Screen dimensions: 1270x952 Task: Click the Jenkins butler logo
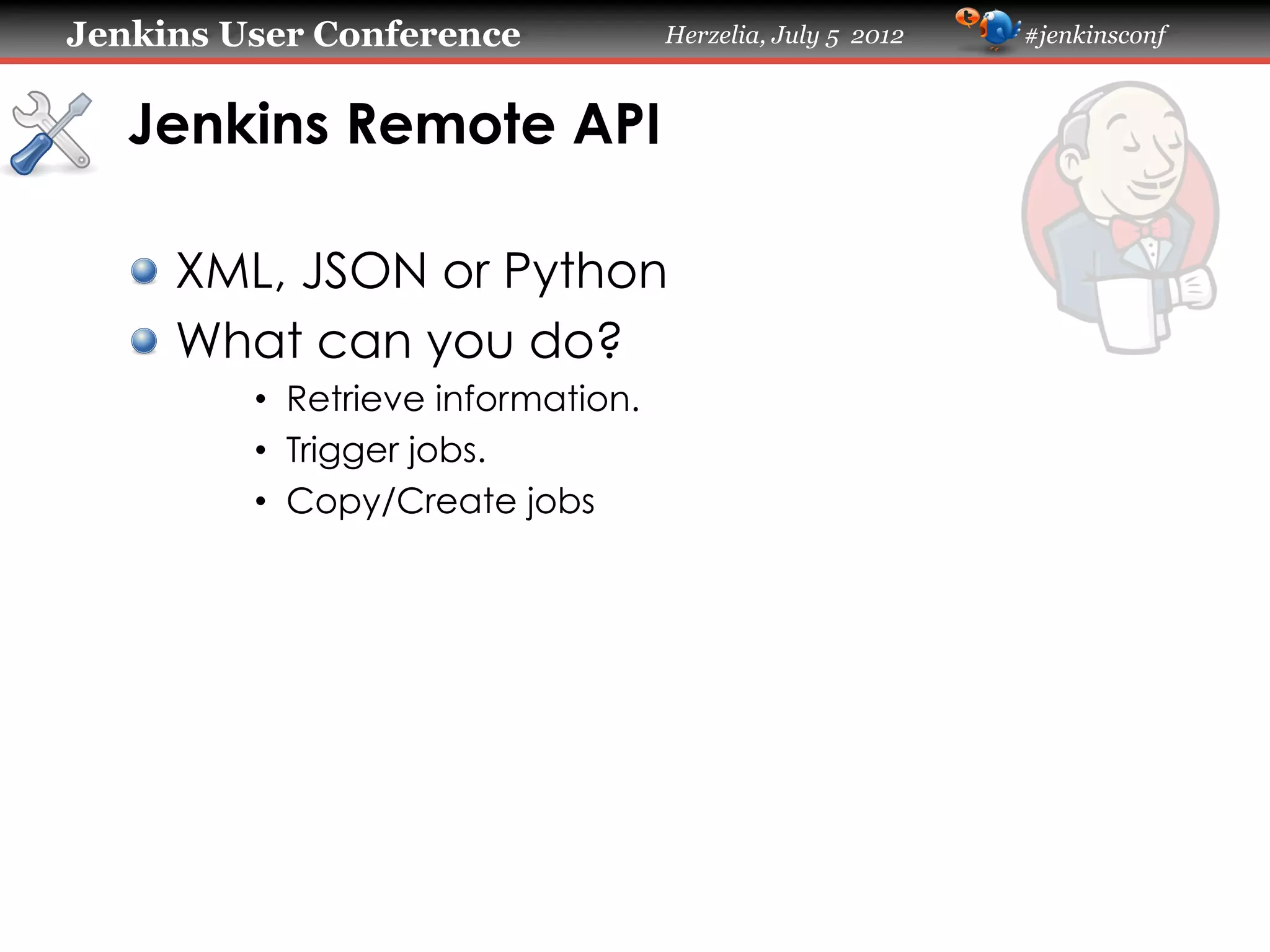pos(1121,218)
